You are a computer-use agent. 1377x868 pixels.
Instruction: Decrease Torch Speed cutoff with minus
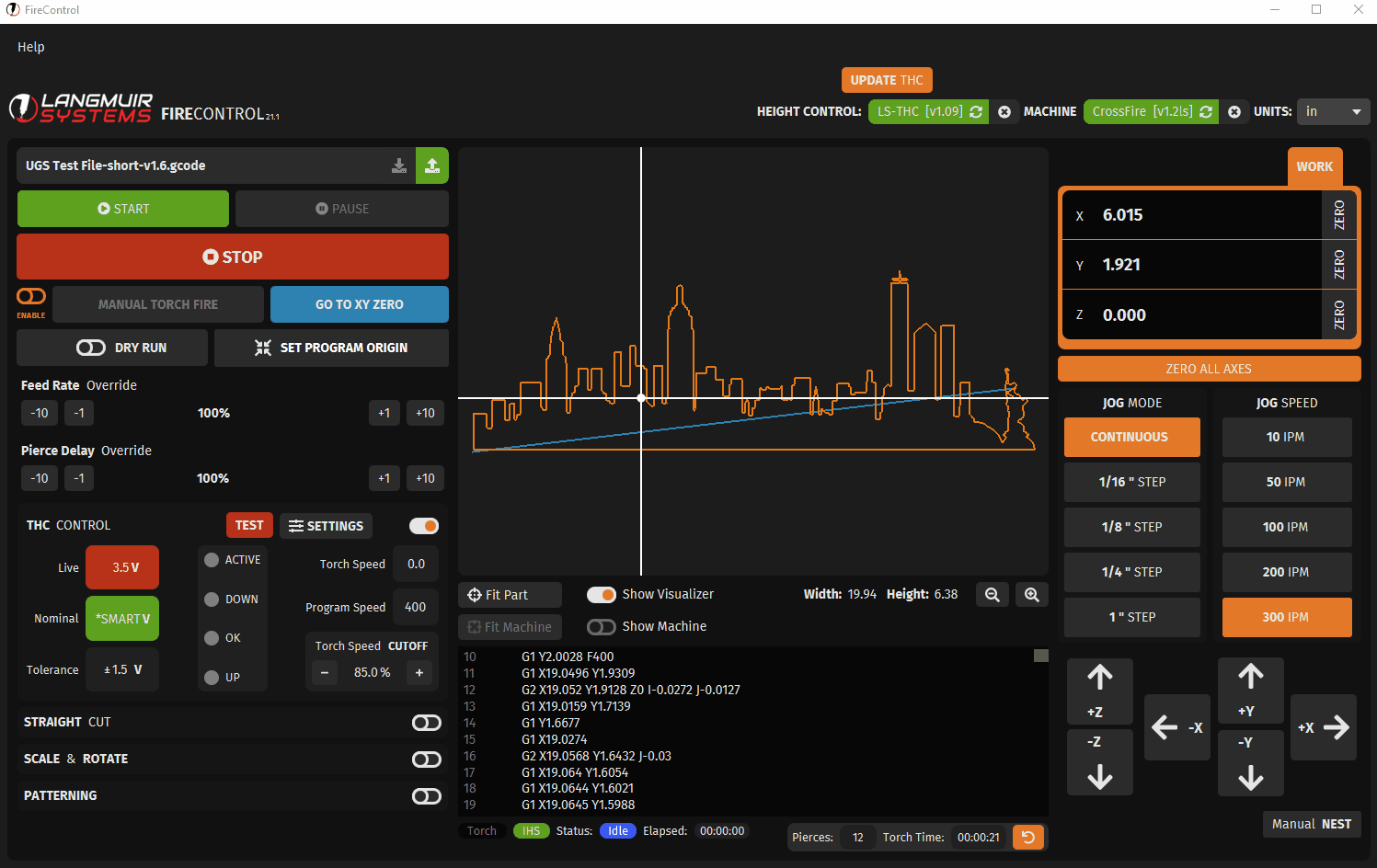pyautogui.click(x=324, y=673)
